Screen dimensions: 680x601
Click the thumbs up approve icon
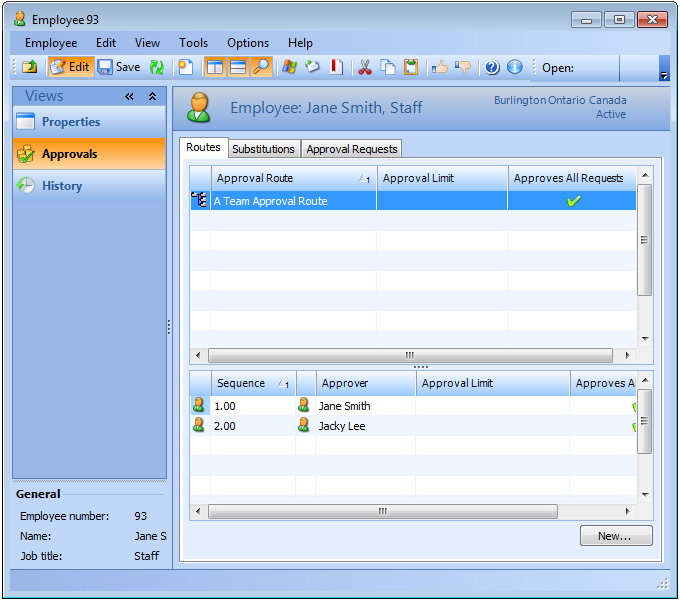[439, 67]
